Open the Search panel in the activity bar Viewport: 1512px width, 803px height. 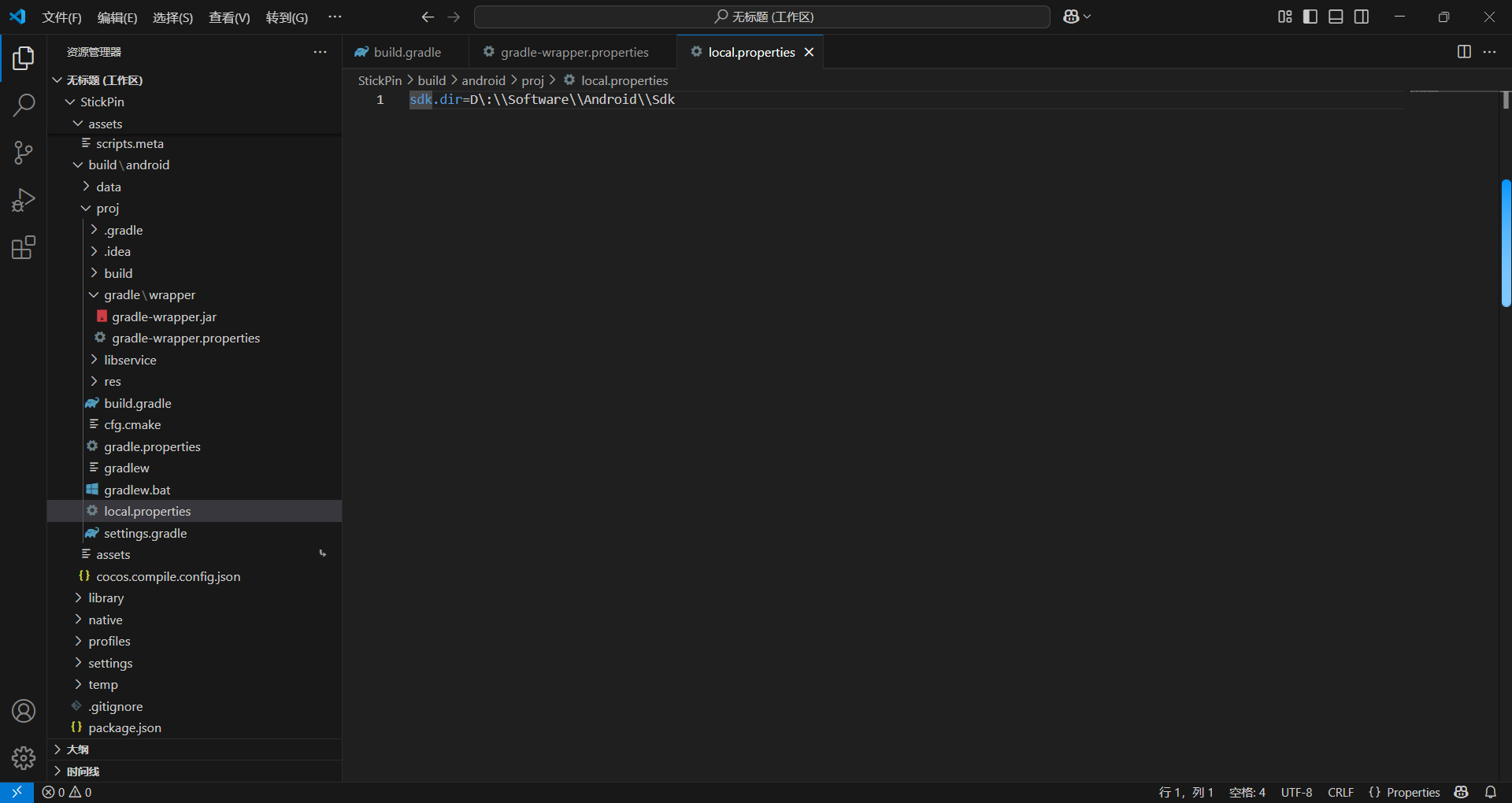pyautogui.click(x=23, y=105)
